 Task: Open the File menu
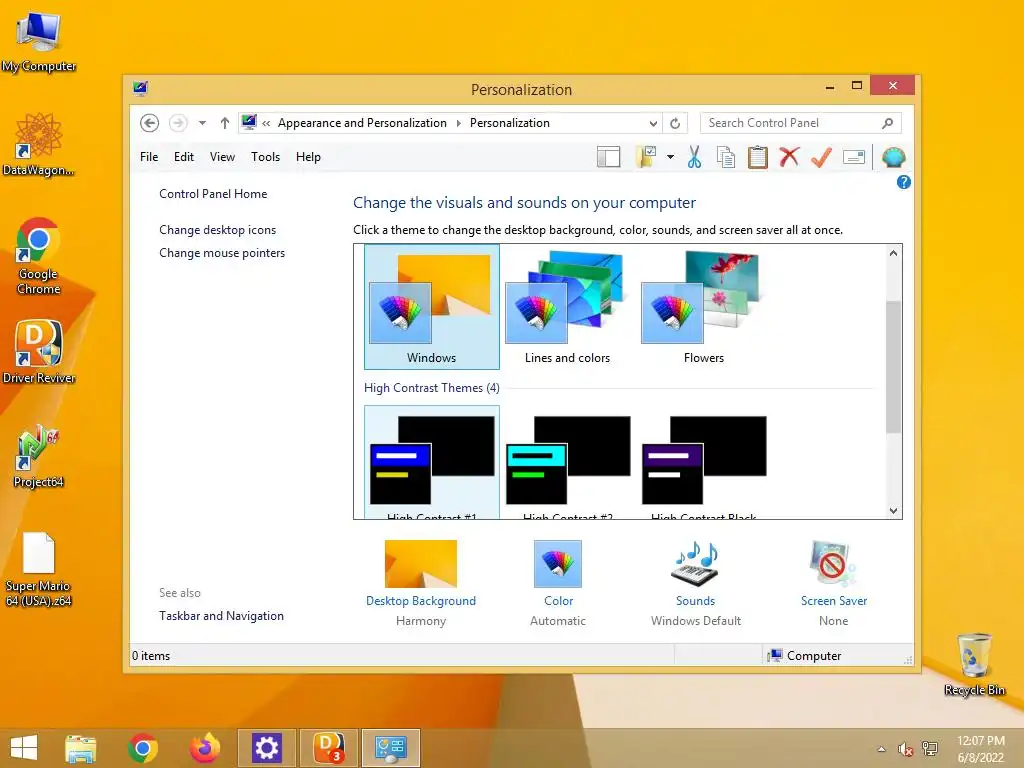coord(149,157)
